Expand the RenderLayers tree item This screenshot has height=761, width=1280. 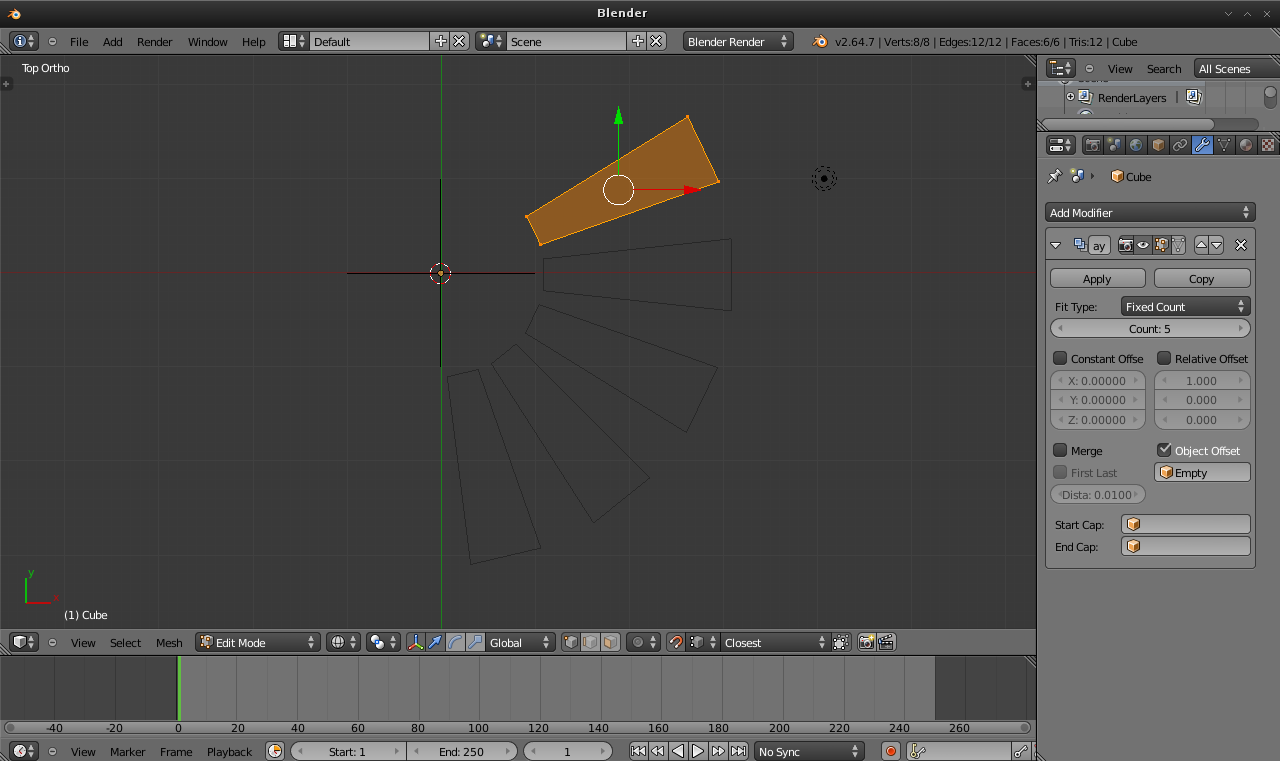pyautogui.click(x=1070, y=97)
